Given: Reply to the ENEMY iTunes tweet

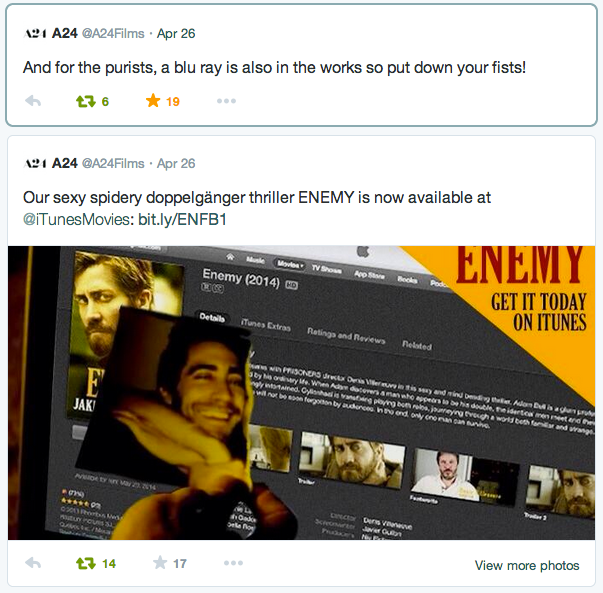Looking at the screenshot, I should pos(33,563).
